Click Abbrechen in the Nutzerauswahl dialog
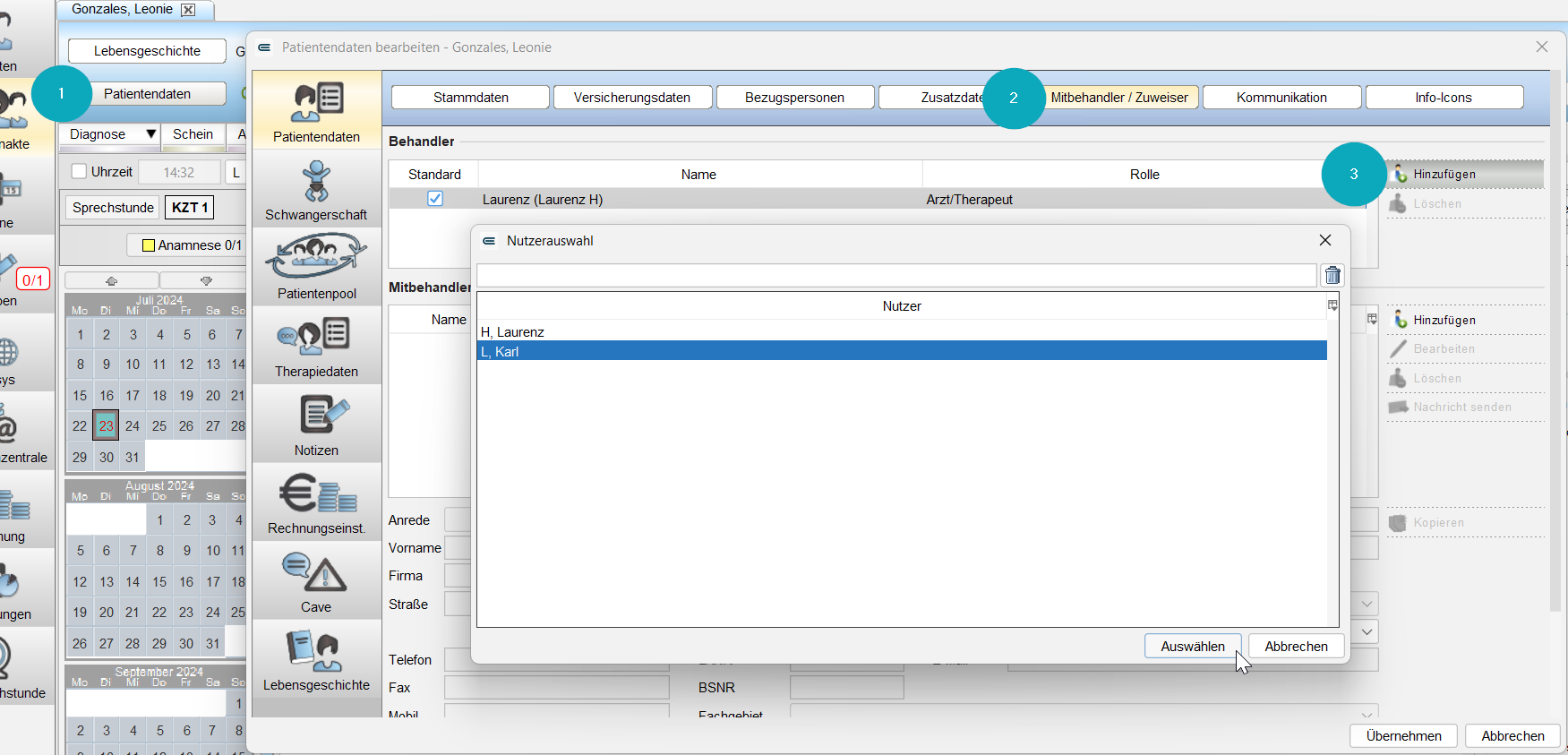1568x755 pixels. pos(1296,647)
